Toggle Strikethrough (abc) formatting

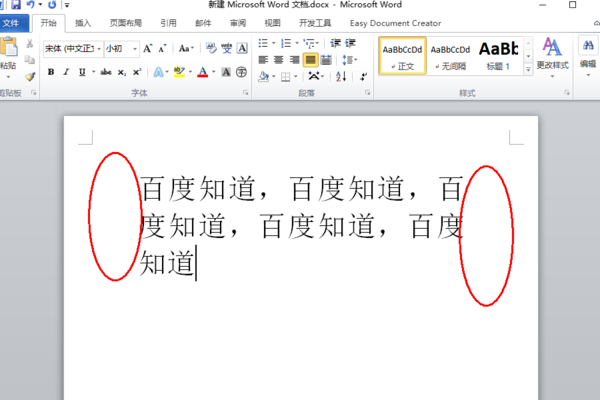[106, 72]
